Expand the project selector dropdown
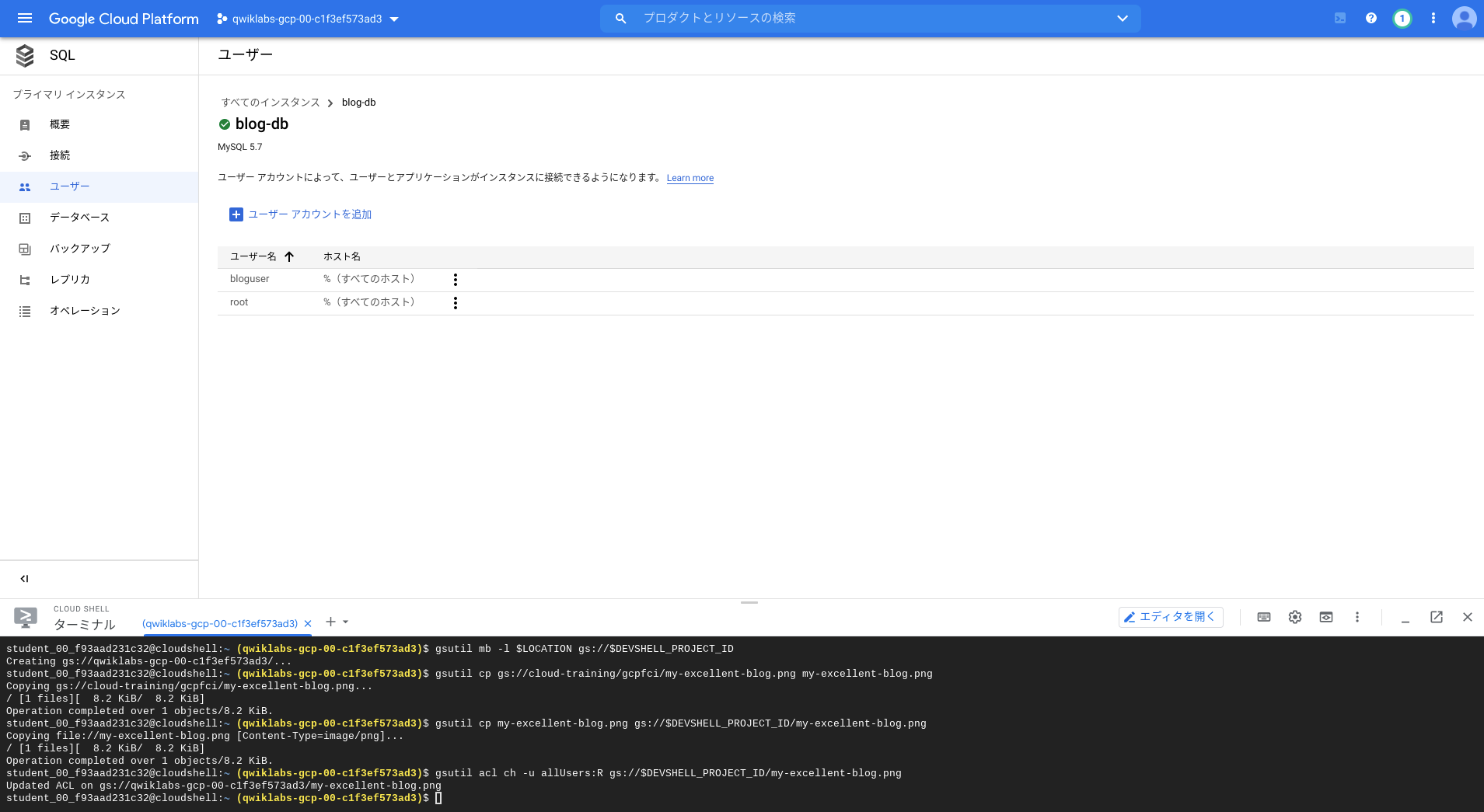Image resolution: width=1484 pixels, height=812 pixels. (x=394, y=19)
